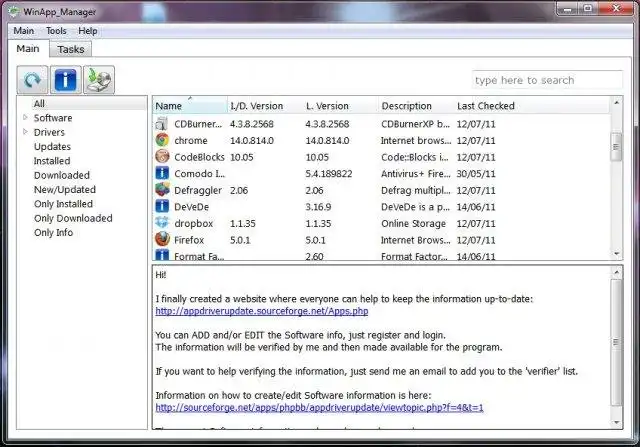Click the 5.4.189822 version cell
The width and height of the screenshot is (640, 447).
click(329, 173)
